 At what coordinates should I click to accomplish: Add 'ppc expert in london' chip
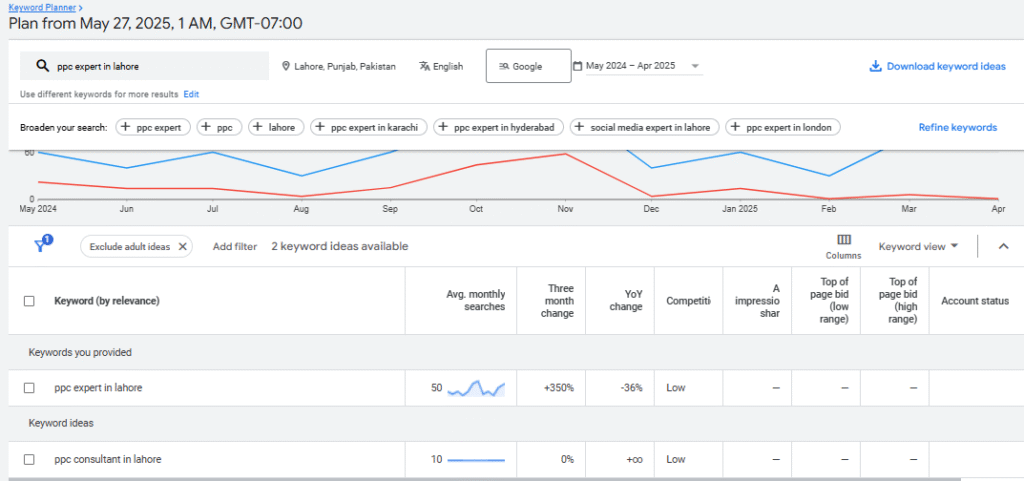coord(783,127)
